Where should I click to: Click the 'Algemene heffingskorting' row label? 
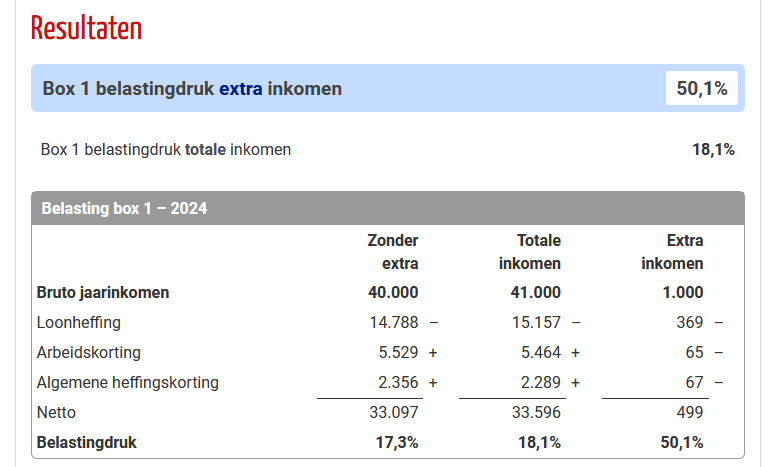(x=127, y=382)
